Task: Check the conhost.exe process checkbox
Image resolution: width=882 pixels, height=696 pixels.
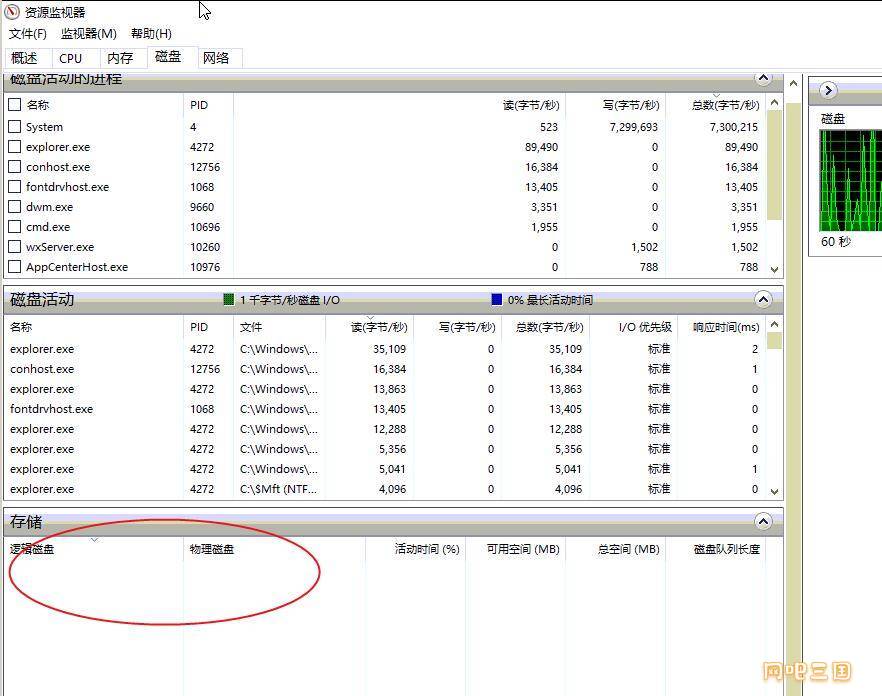Action: (15, 167)
